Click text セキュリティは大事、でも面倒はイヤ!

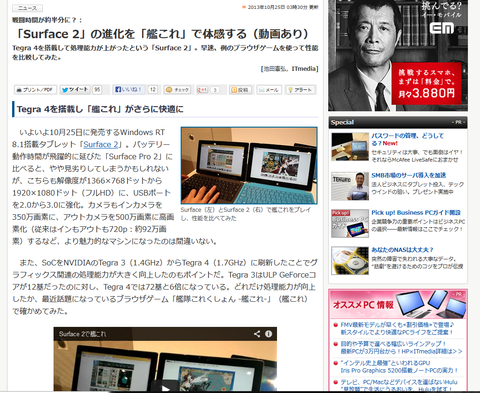tap(417, 152)
